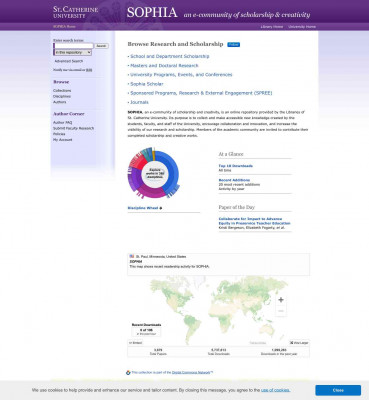Open Submit Faculty Research
This screenshot has height=400, width=369.
point(74,128)
